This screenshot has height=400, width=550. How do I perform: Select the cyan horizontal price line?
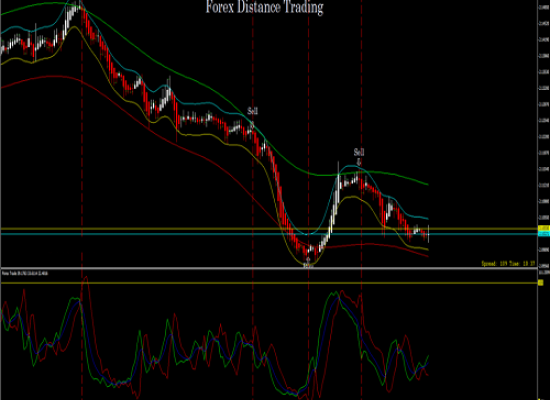(x=269, y=234)
